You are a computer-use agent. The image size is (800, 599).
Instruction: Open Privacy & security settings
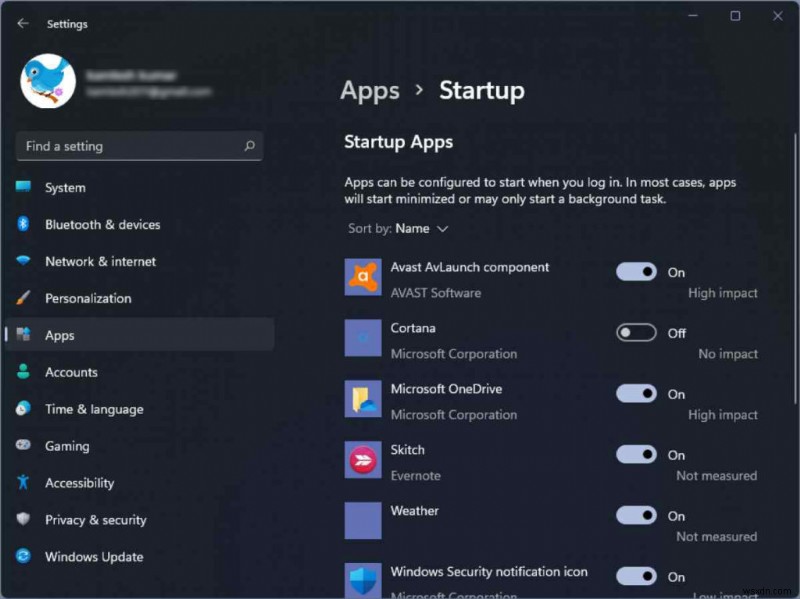[95, 520]
